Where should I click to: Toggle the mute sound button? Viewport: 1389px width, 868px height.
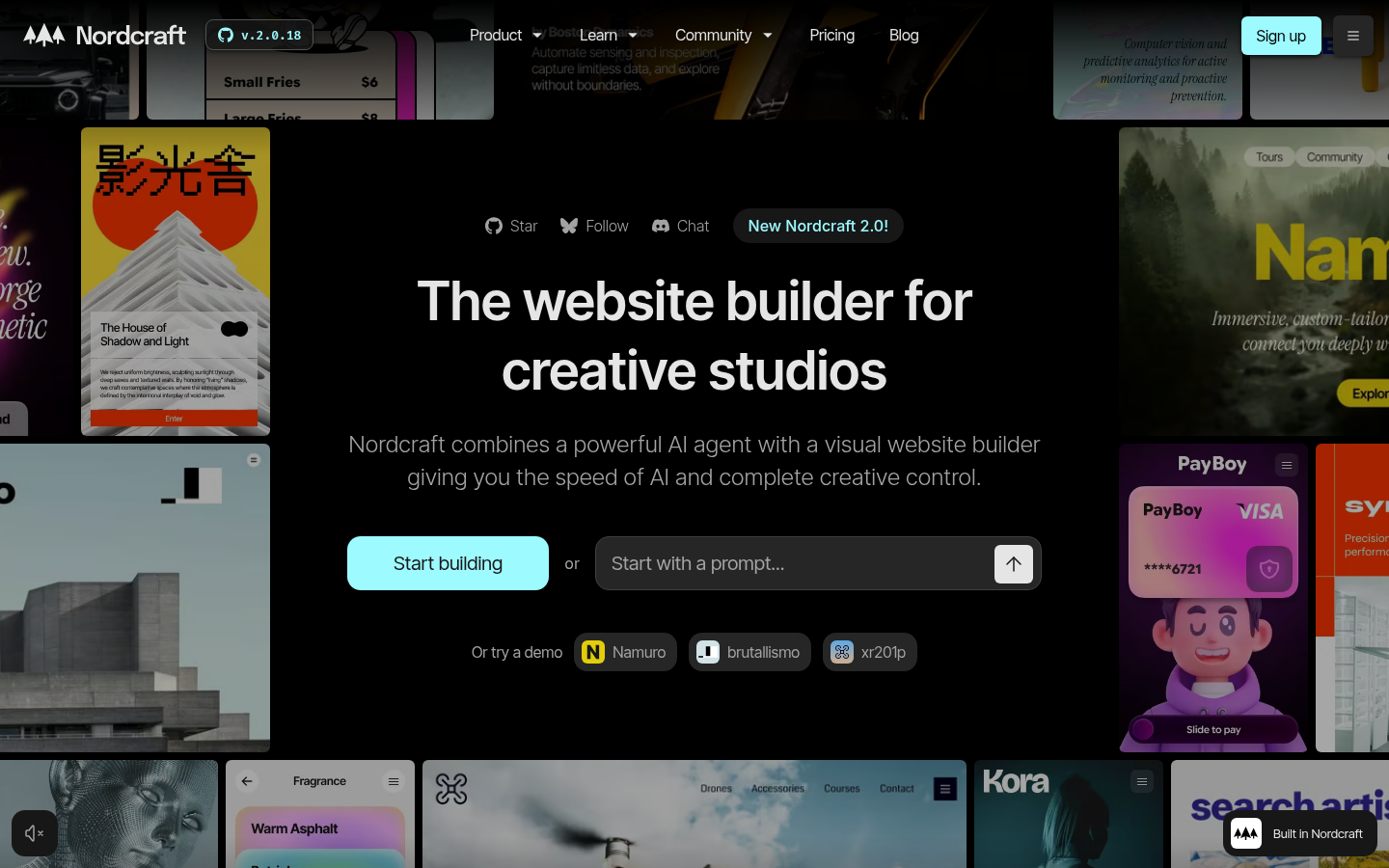click(35, 833)
